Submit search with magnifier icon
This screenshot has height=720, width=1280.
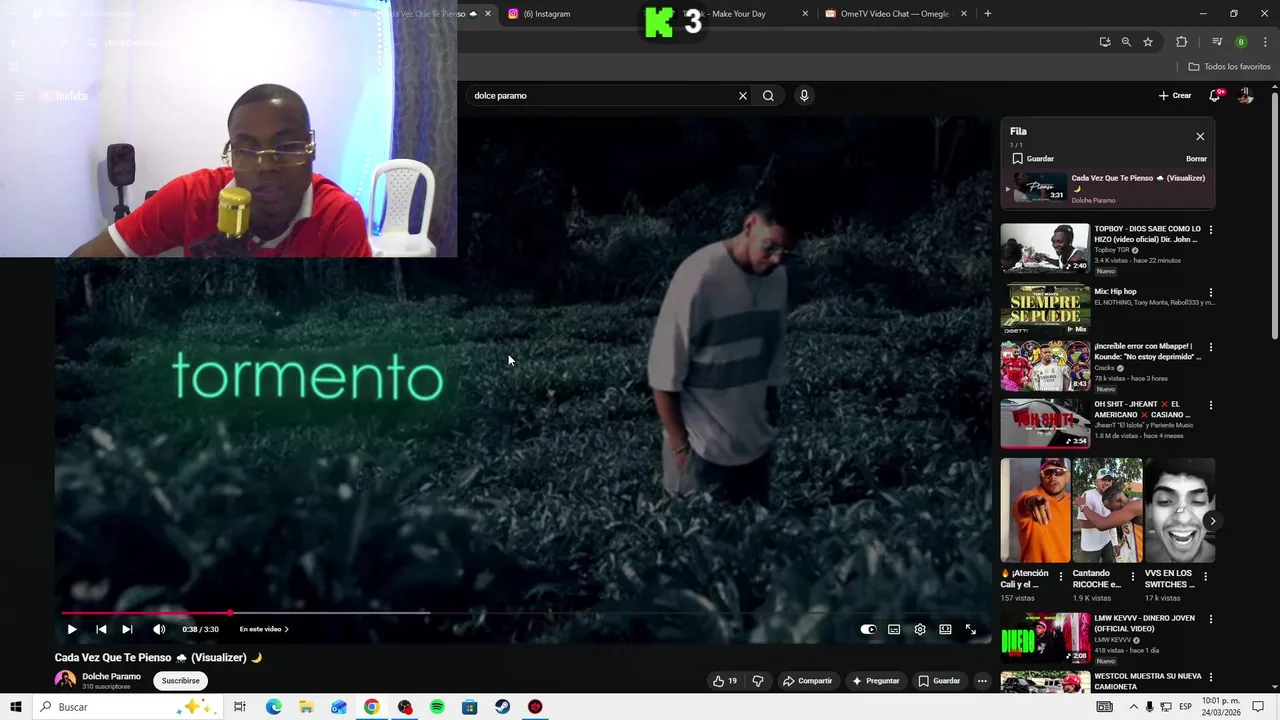click(768, 96)
